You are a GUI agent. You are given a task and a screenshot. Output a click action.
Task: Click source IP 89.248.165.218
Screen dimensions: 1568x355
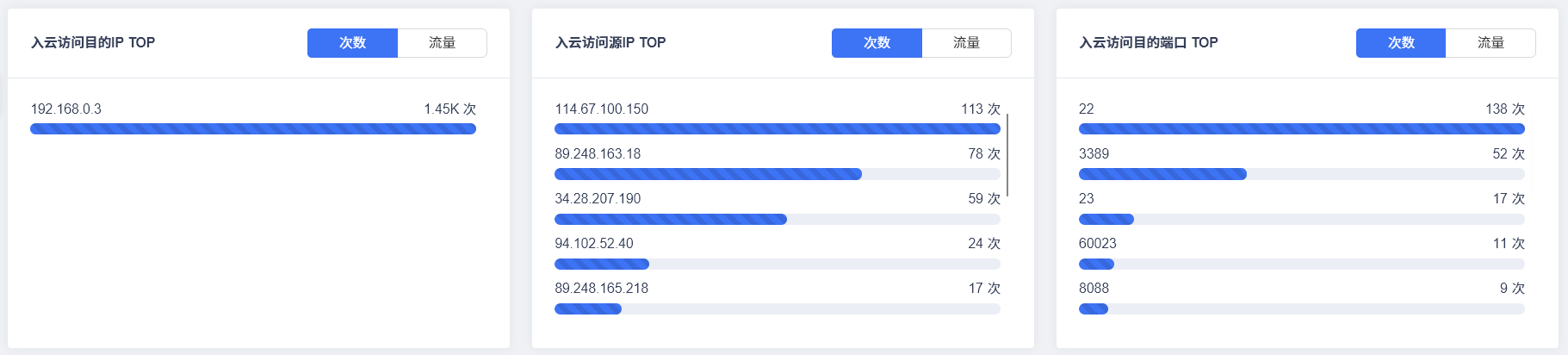pos(602,289)
